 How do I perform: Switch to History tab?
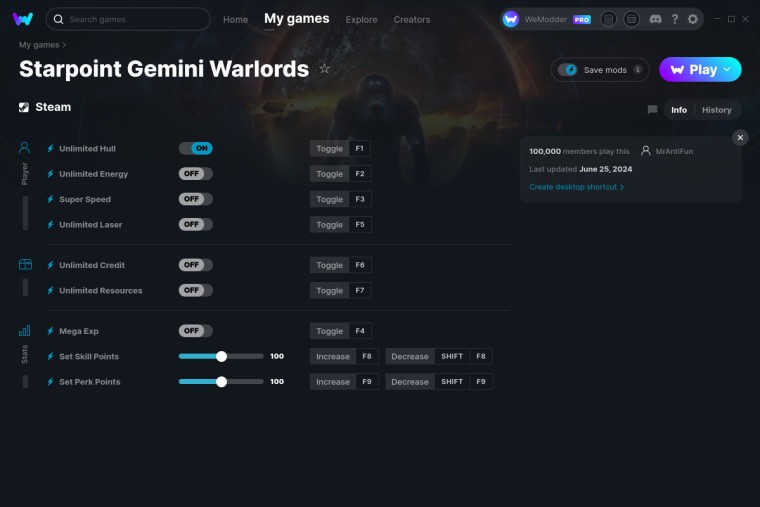tap(716, 110)
